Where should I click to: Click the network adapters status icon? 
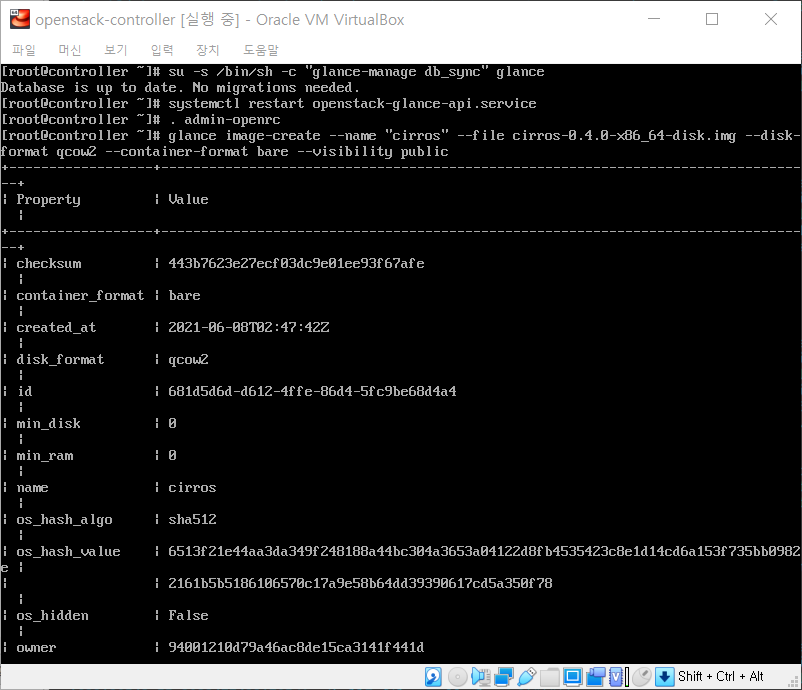[504, 677]
